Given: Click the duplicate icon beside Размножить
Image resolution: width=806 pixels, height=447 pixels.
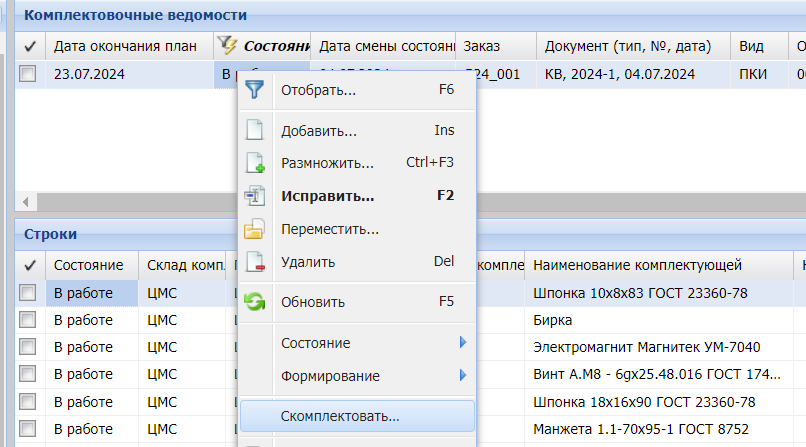Looking at the screenshot, I should (255, 163).
